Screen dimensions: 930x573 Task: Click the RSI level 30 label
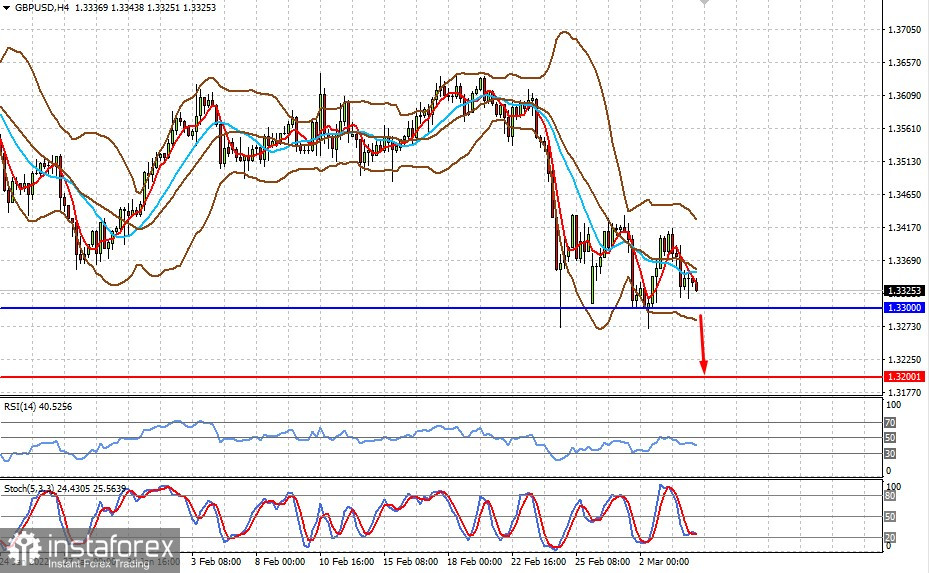[x=890, y=454]
